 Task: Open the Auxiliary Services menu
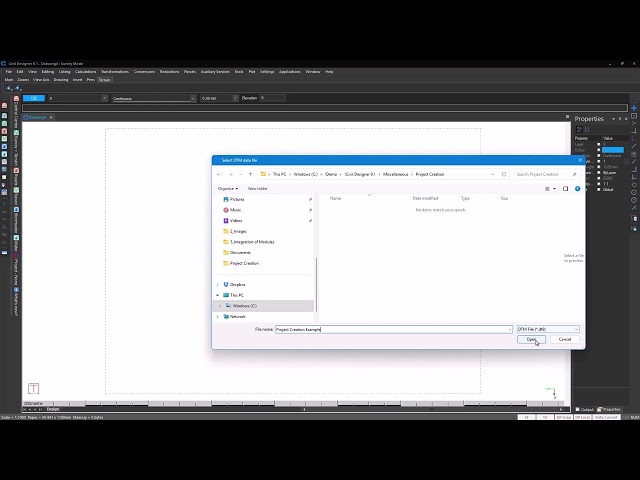215,71
